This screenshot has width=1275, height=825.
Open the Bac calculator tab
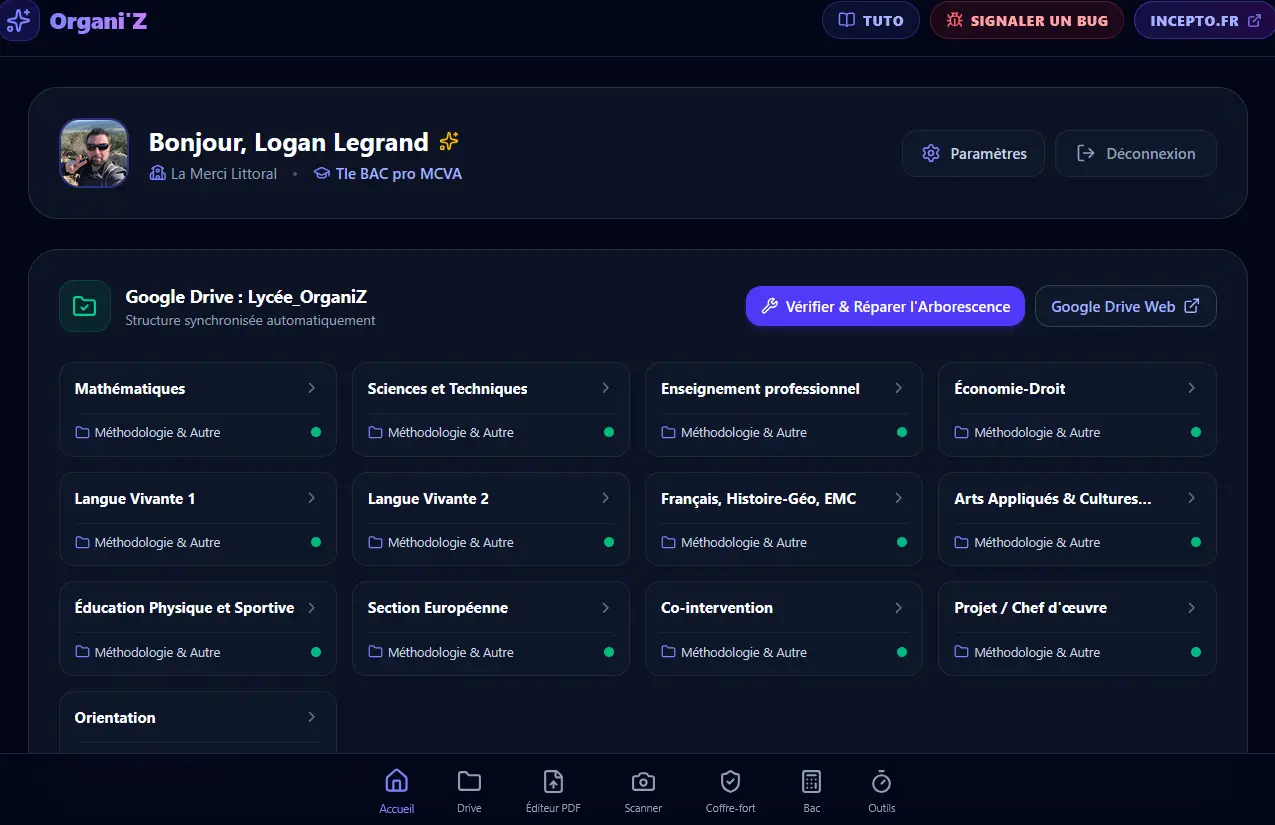pyautogui.click(x=812, y=791)
